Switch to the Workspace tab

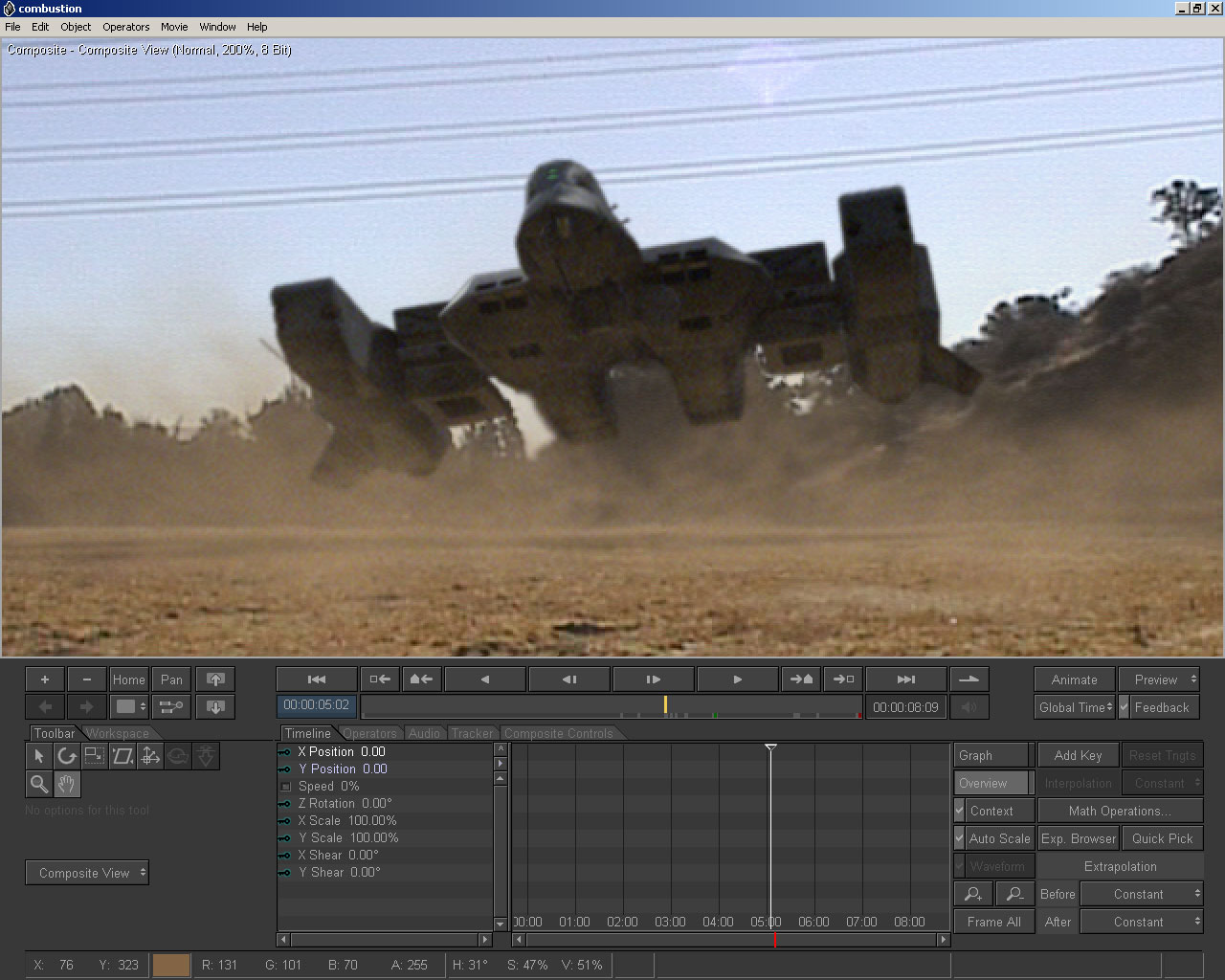(118, 733)
